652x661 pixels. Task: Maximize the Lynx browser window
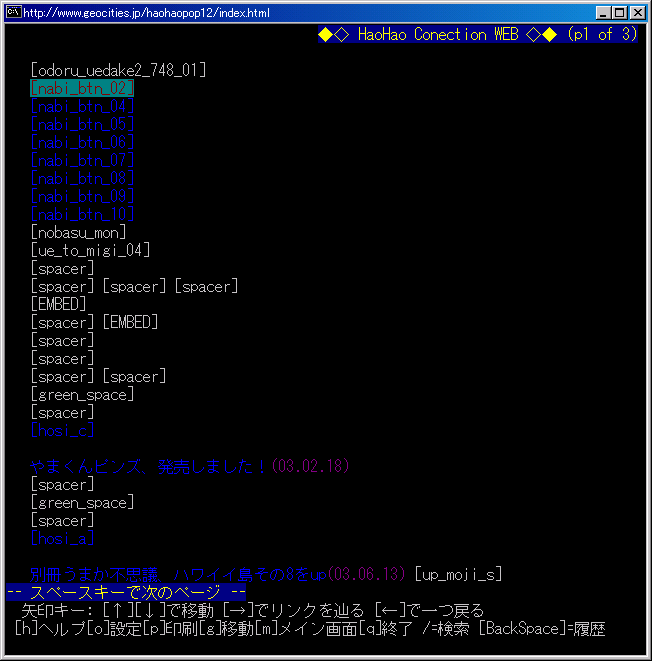[x=619, y=13]
